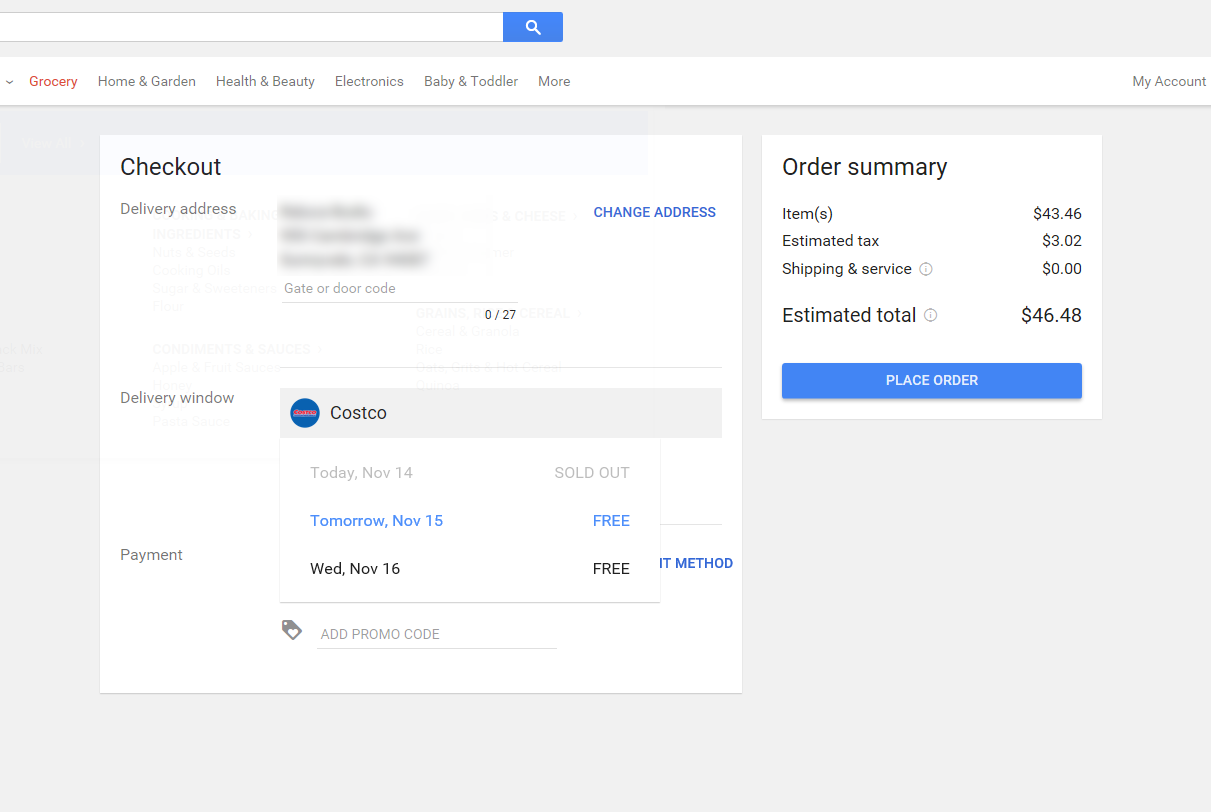Open the More categories menu
This screenshot has height=812, width=1211.
coord(554,82)
